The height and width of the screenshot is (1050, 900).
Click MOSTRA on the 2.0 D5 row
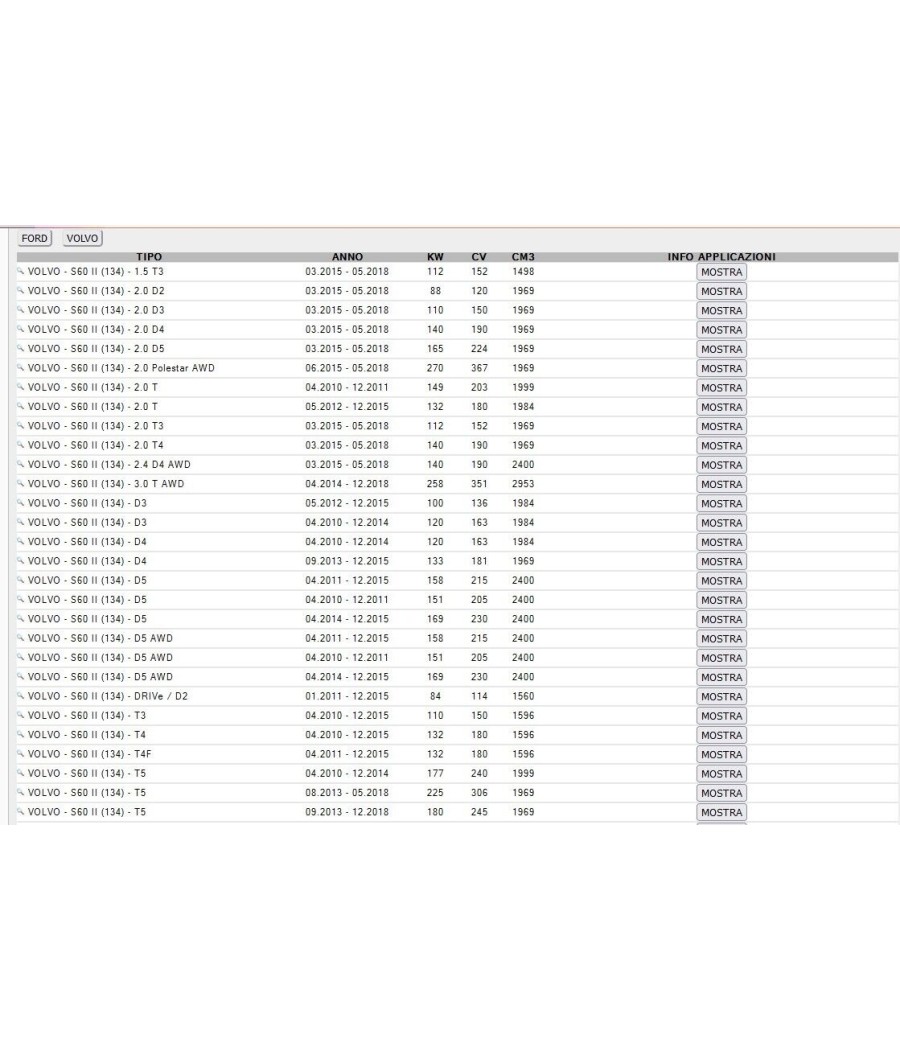pos(721,349)
